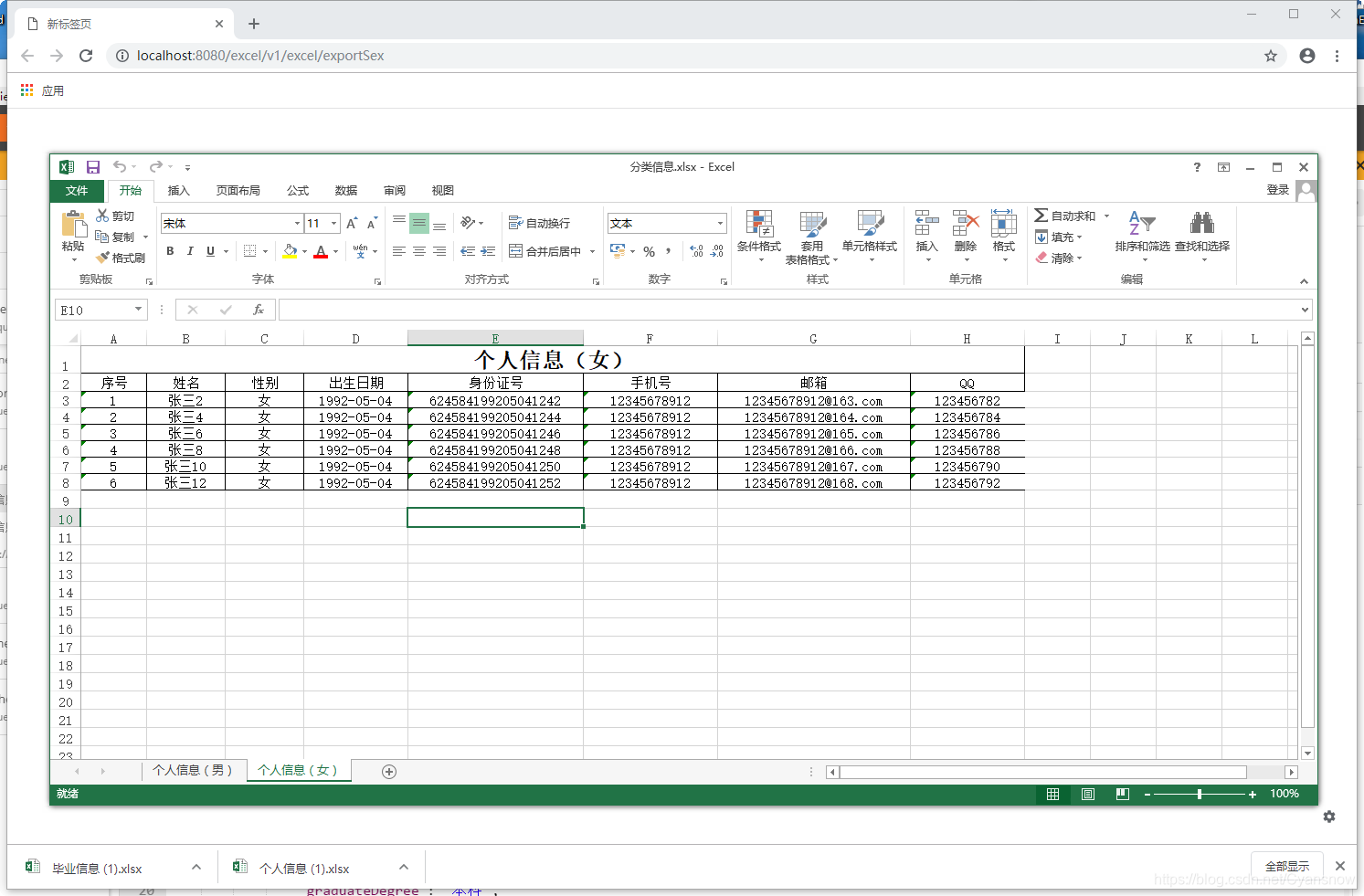The height and width of the screenshot is (896, 1364).
Task: Click the Save icon in Excel title bar
Action: [93, 167]
